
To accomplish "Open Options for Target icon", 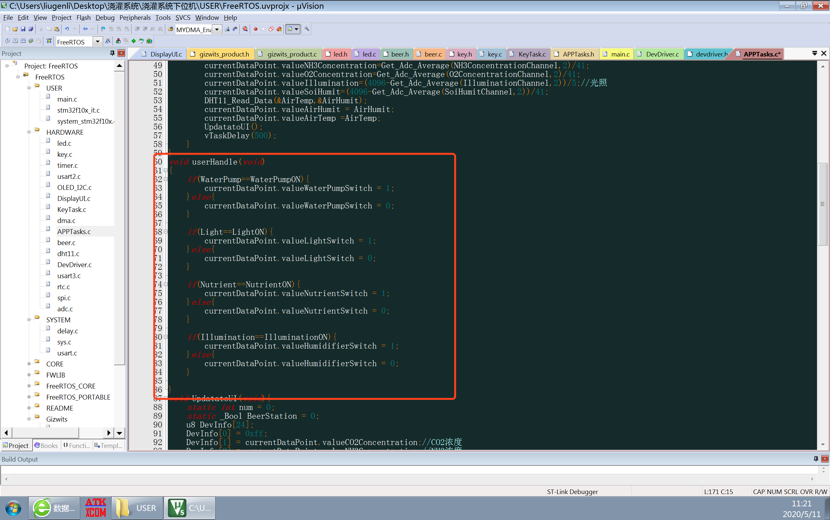I will 108,41.
